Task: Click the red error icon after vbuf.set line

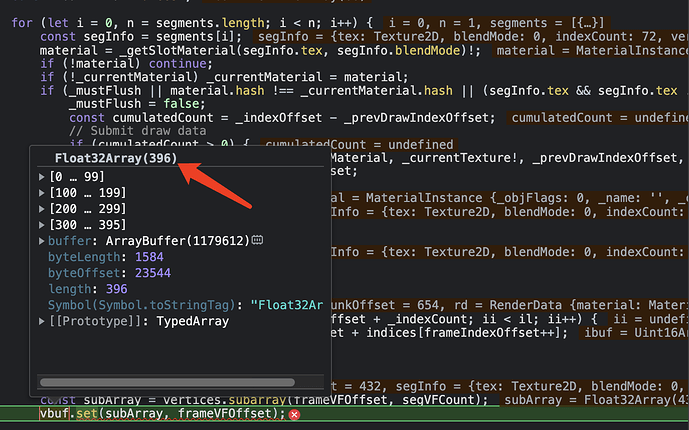Action: tap(295, 414)
